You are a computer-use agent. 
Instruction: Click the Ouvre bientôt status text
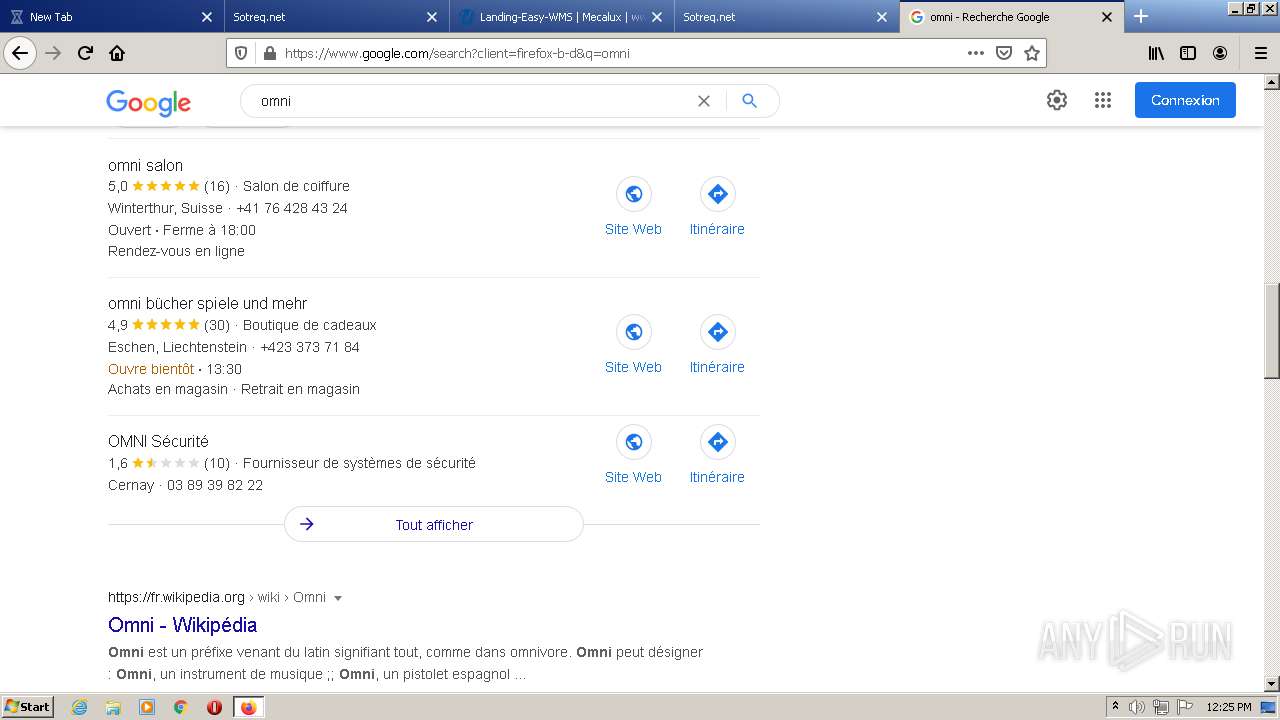151,369
